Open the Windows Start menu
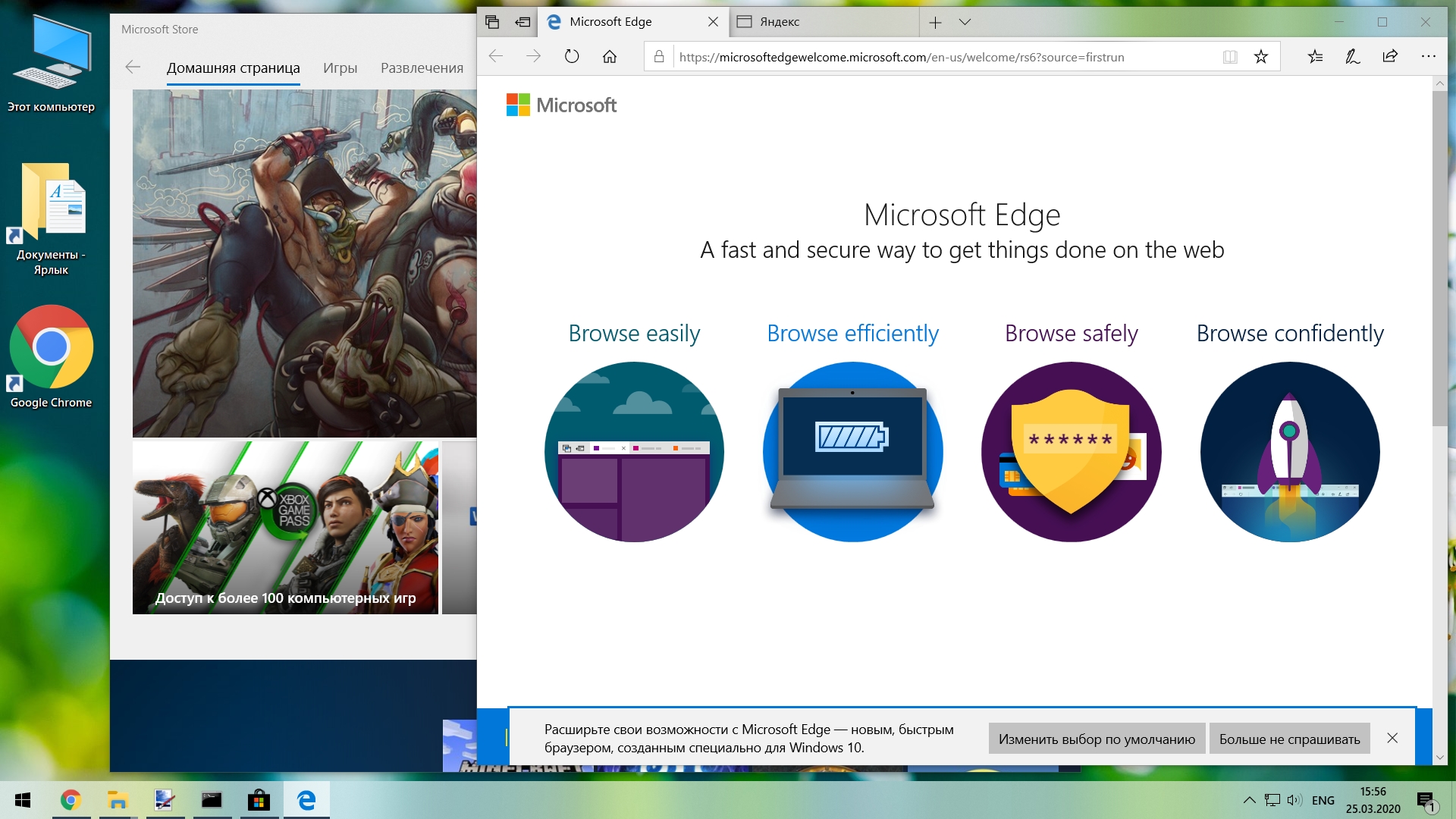 pos(23,800)
